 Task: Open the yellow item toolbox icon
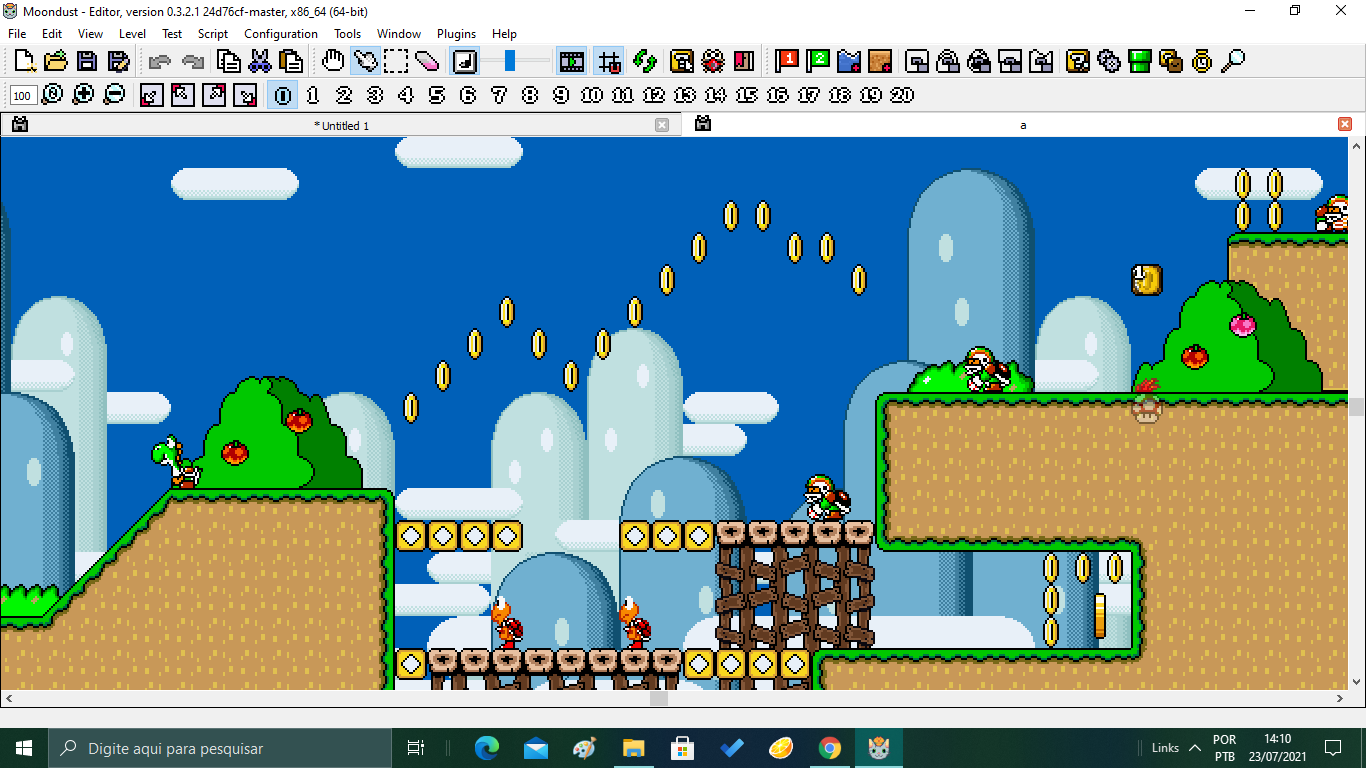click(1078, 61)
